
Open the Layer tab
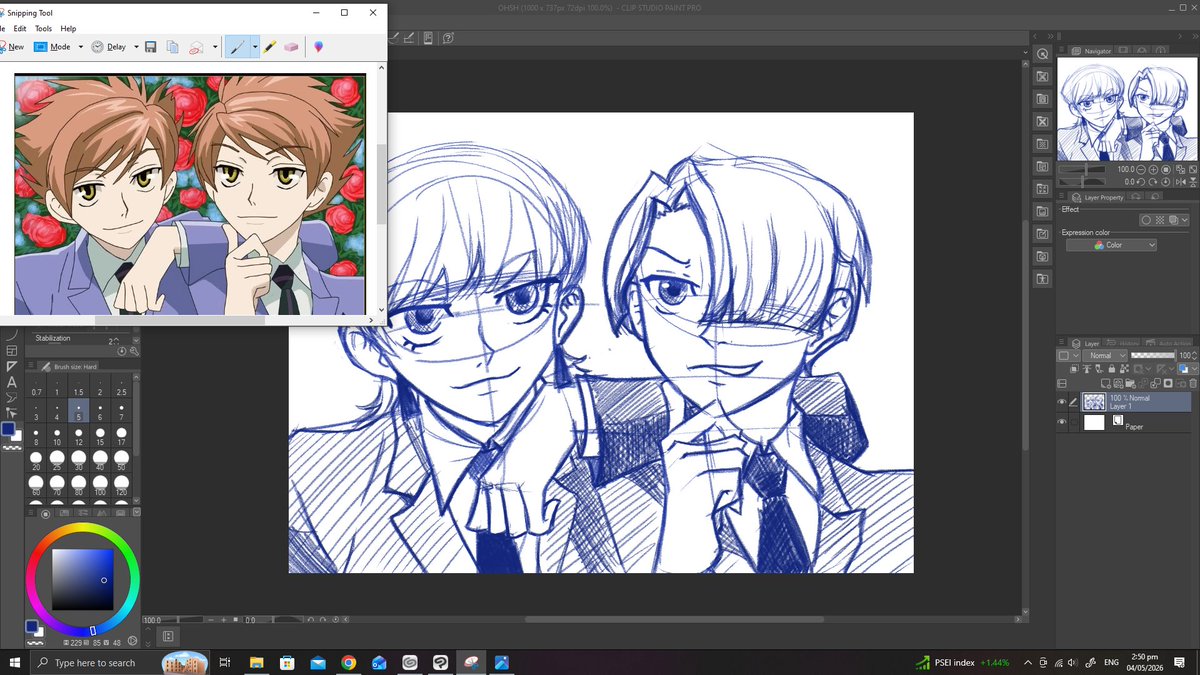click(x=1086, y=343)
